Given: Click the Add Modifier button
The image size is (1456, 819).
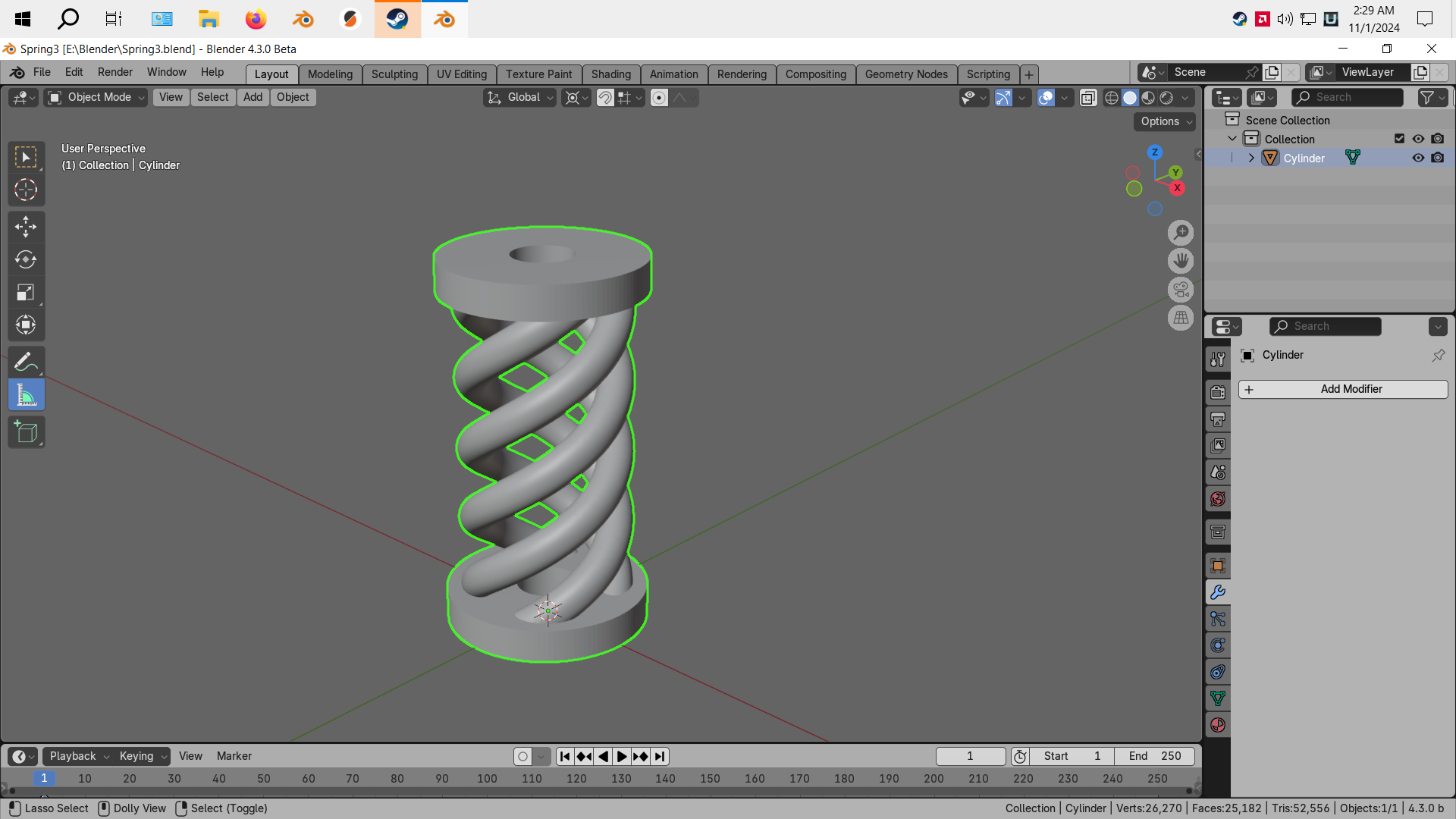Looking at the screenshot, I should pos(1343,389).
